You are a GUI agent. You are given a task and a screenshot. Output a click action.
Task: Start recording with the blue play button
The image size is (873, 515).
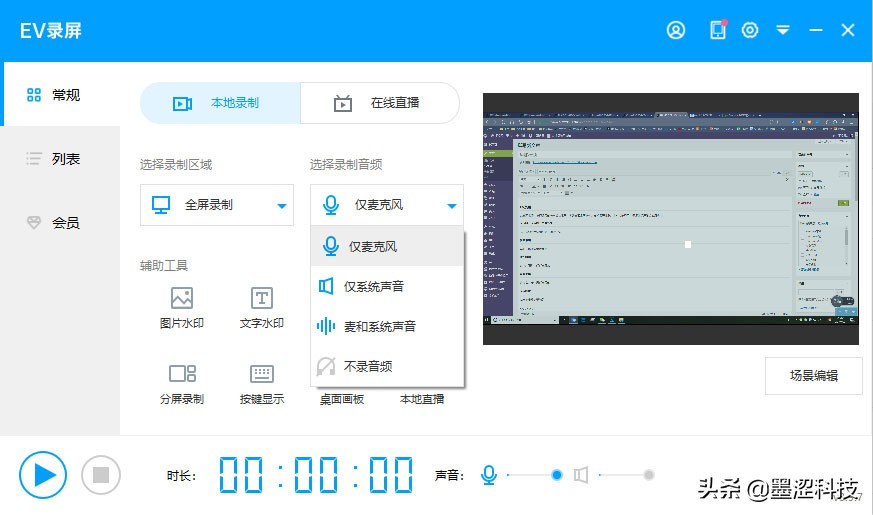43,475
